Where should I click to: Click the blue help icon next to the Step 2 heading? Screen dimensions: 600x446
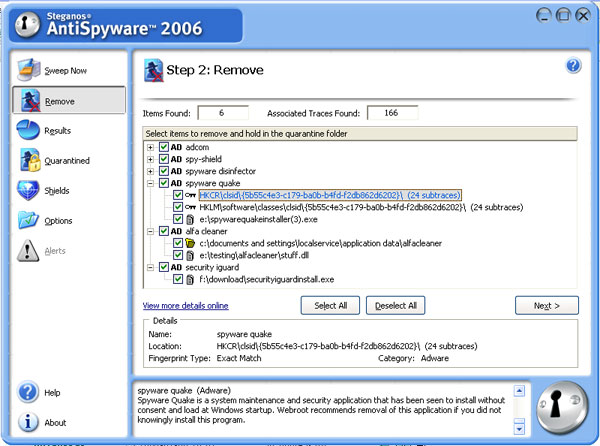(x=573, y=66)
